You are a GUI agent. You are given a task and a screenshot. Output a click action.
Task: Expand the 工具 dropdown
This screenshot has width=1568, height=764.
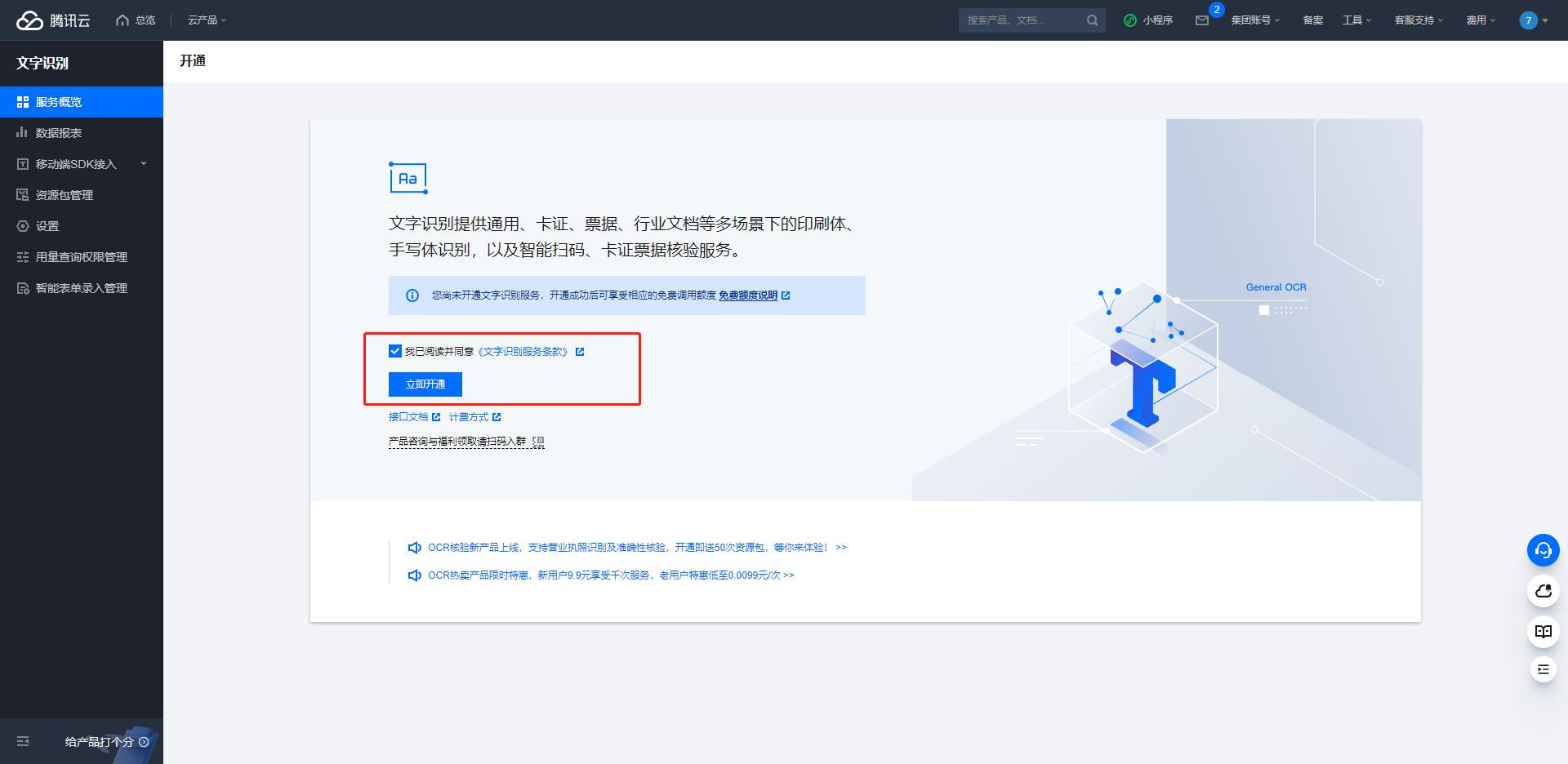click(1356, 20)
